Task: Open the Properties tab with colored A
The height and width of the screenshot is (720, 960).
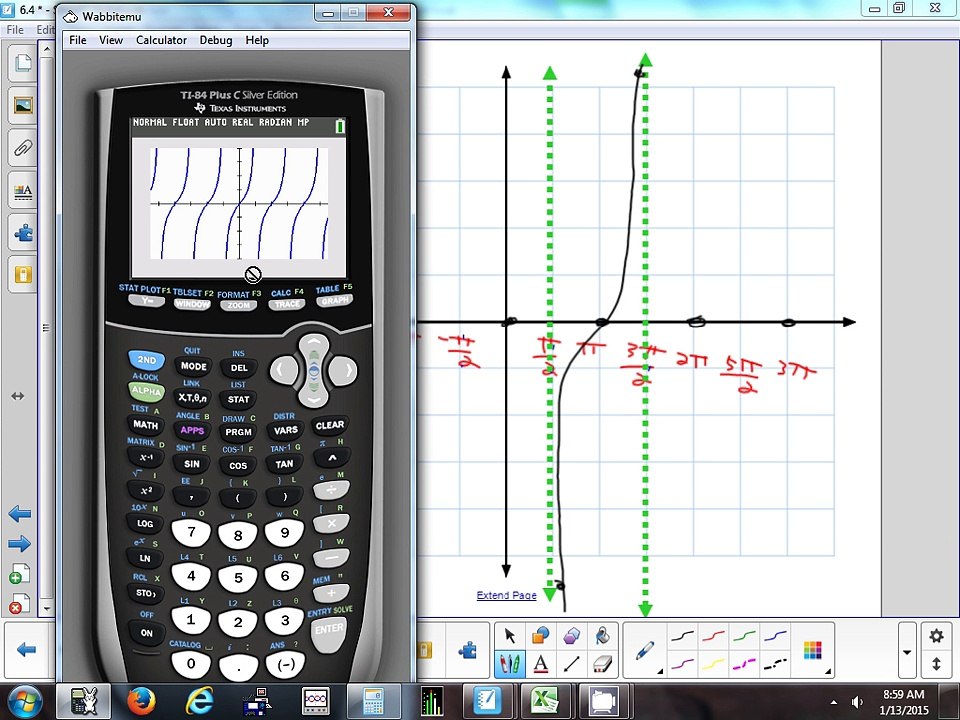Action: 23,190
